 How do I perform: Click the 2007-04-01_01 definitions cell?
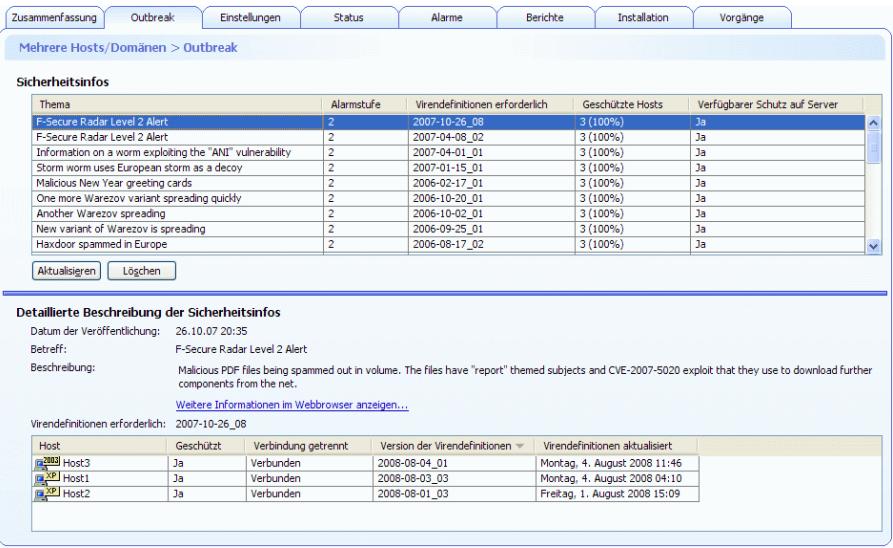(492, 153)
